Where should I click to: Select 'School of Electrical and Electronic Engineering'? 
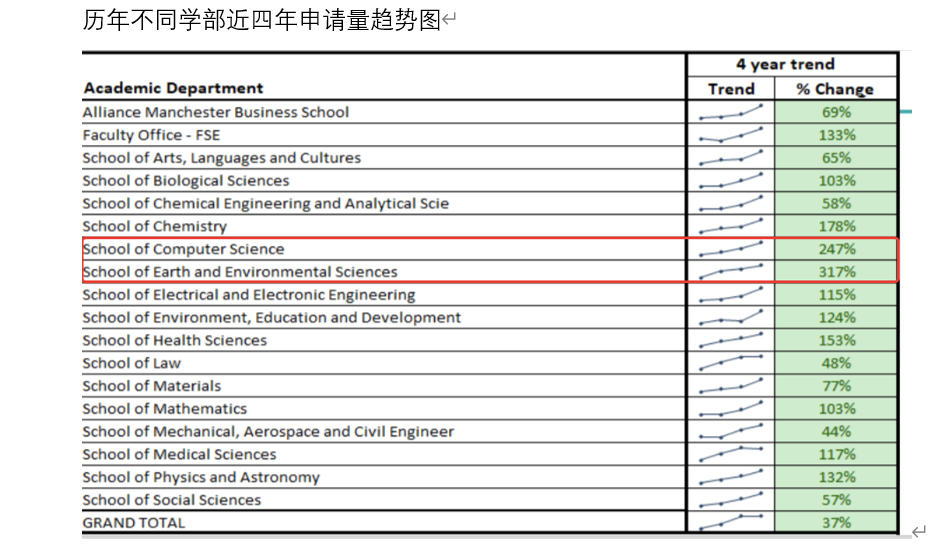pyautogui.click(x=248, y=295)
